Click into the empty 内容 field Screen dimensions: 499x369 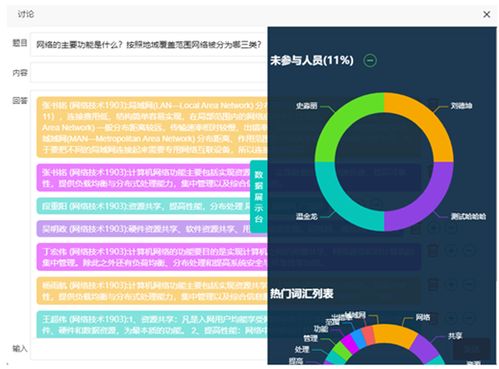[x=149, y=72]
